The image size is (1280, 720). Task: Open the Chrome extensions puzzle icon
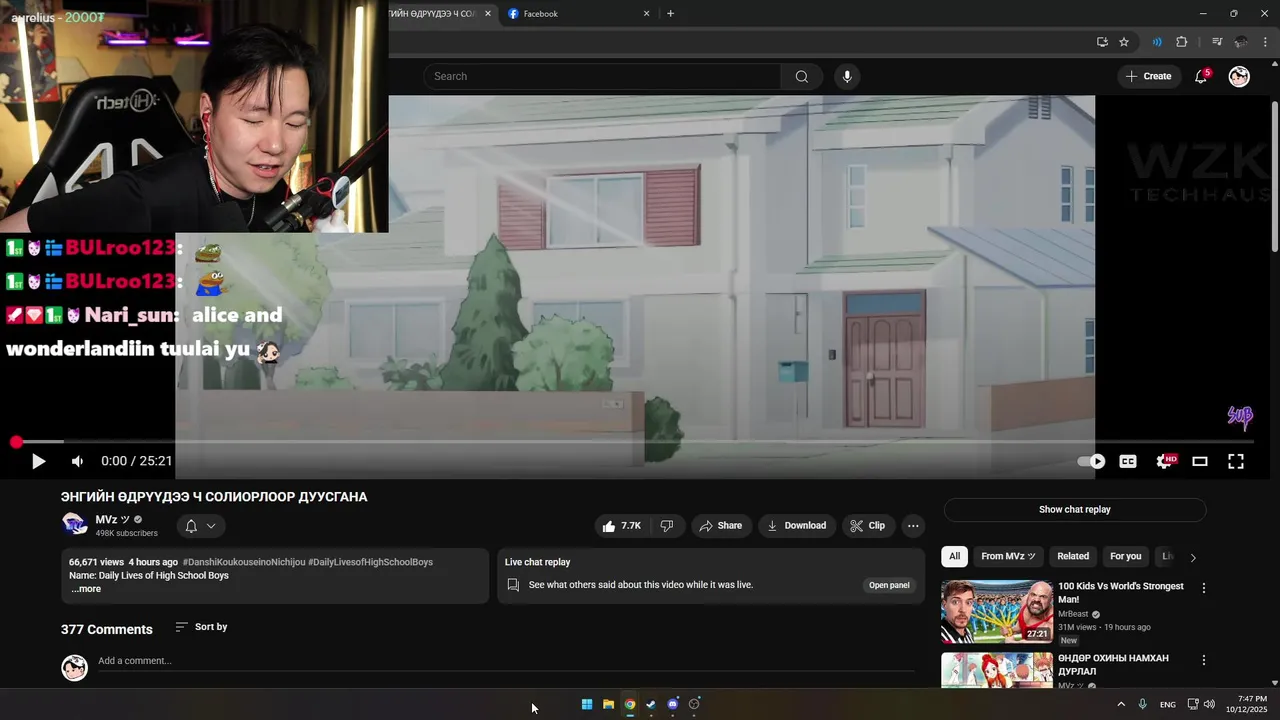(x=1181, y=42)
